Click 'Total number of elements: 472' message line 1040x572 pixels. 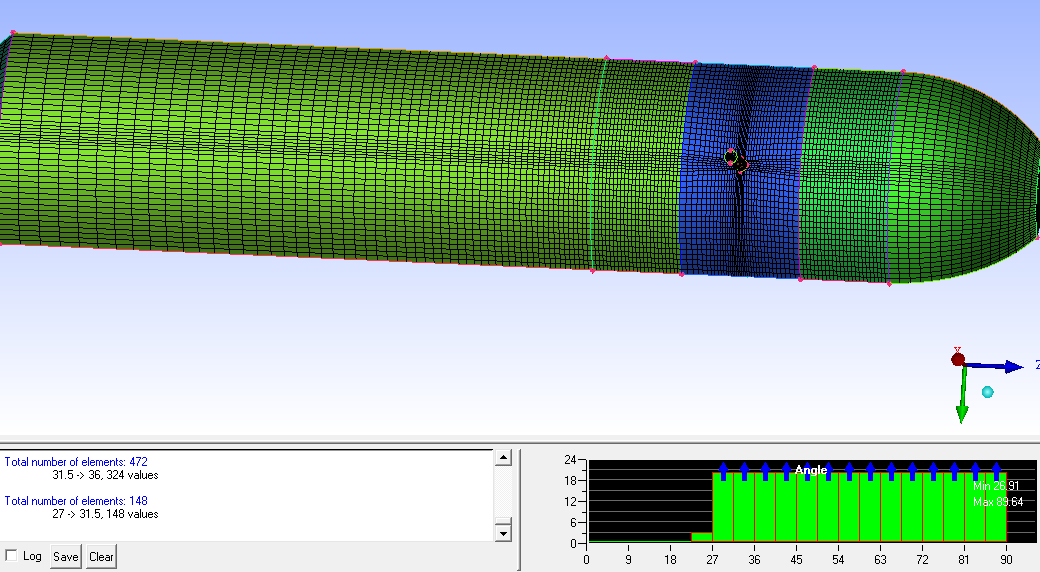click(76, 462)
